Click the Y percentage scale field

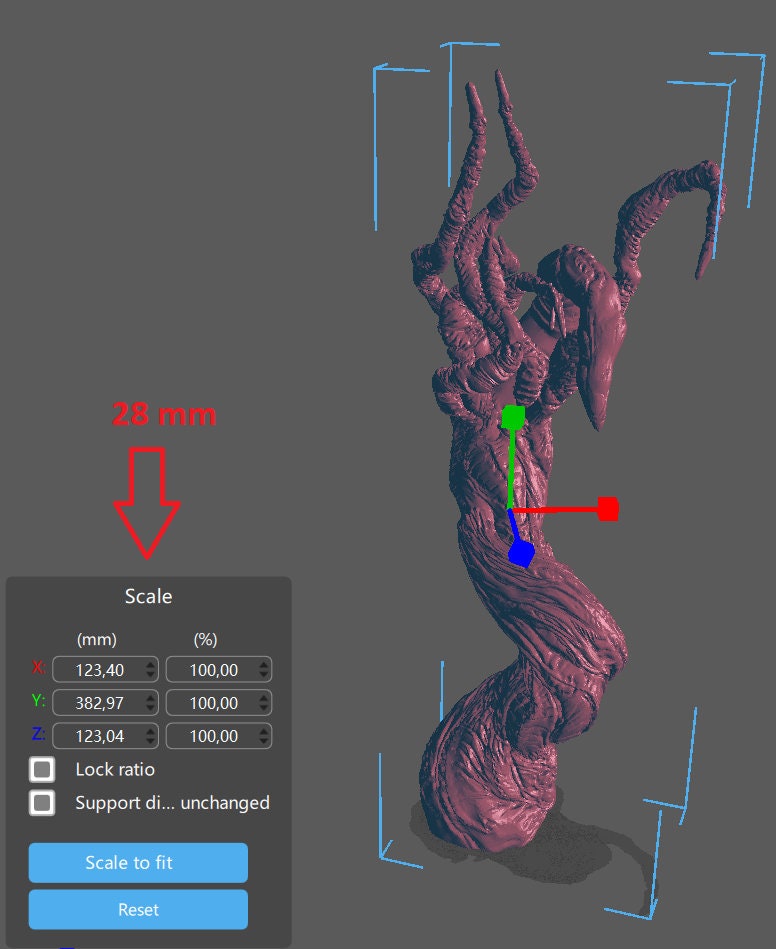pos(210,703)
